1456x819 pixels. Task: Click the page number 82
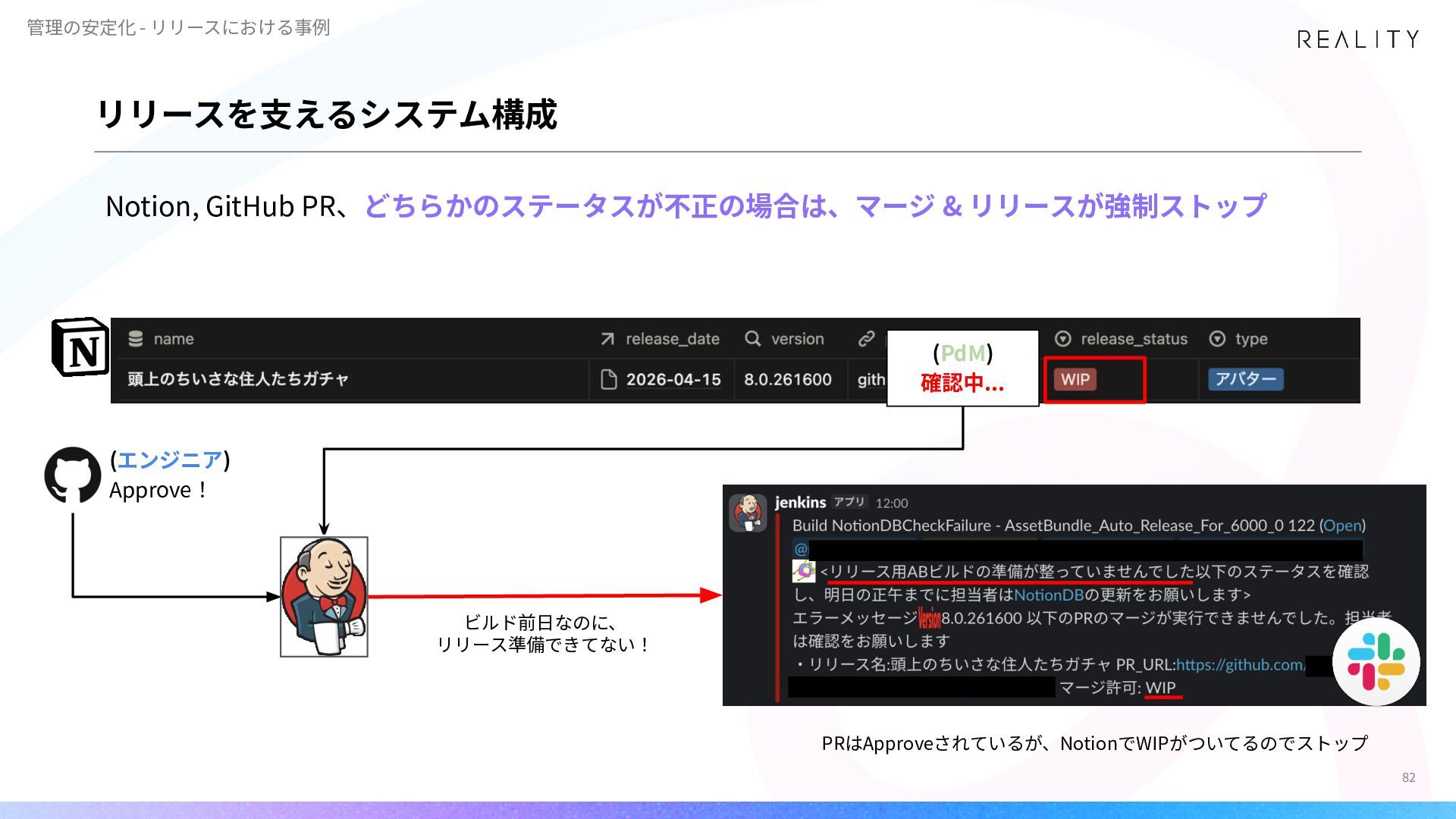(x=1408, y=777)
